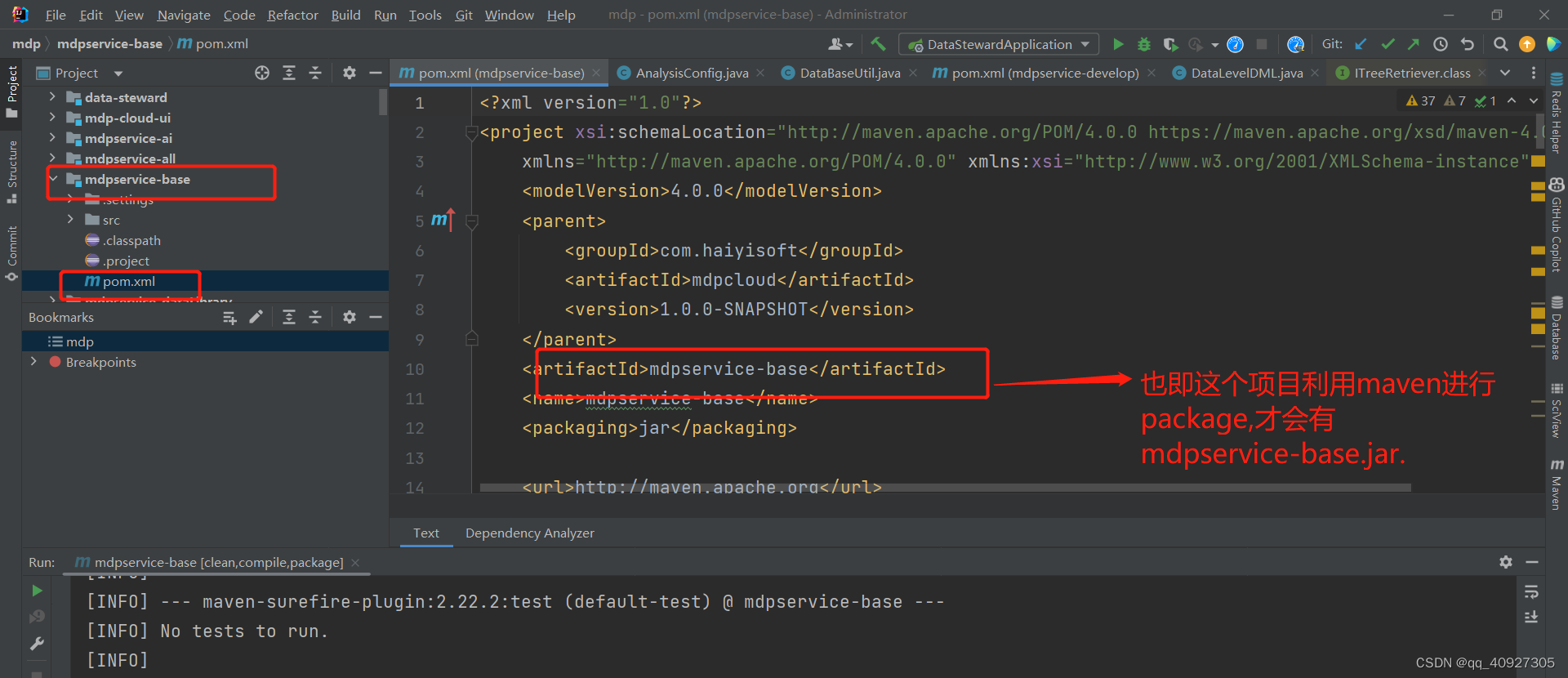This screenshot has width=1568, height=678.
Task: Expand the src folder
Action: tap(70, 220)
